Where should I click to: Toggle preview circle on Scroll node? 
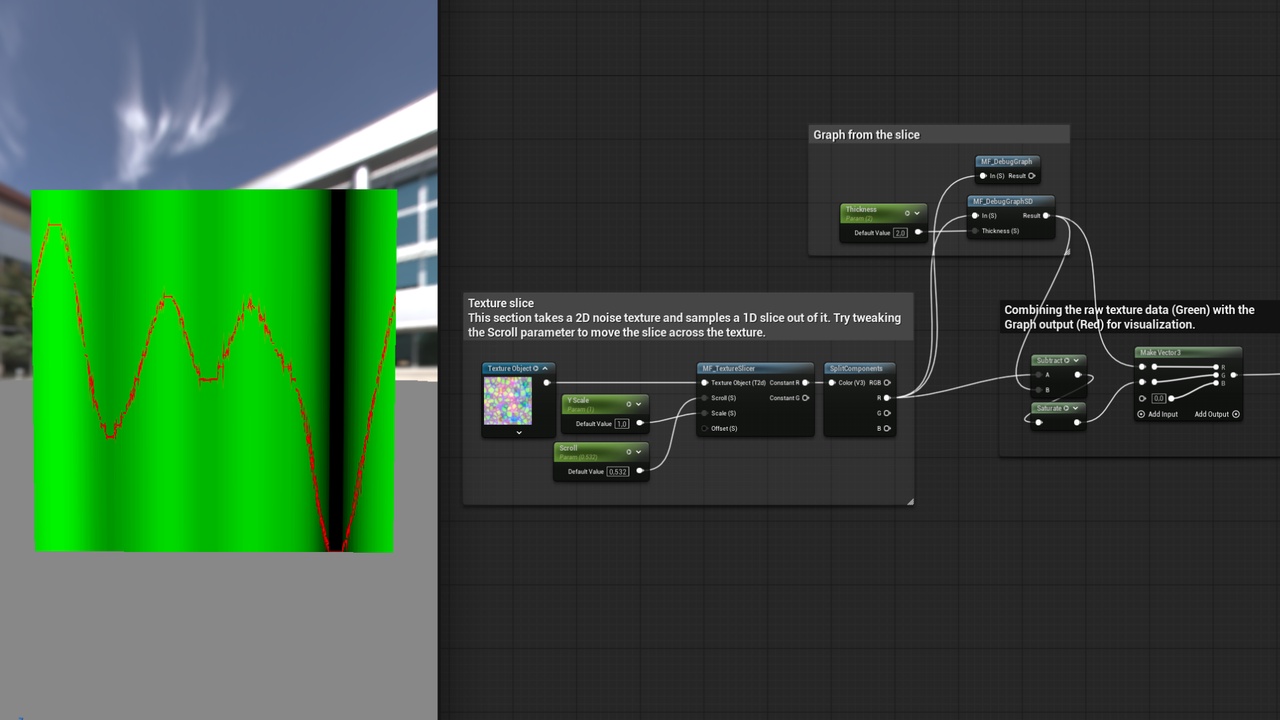click(x=628, y=452)
